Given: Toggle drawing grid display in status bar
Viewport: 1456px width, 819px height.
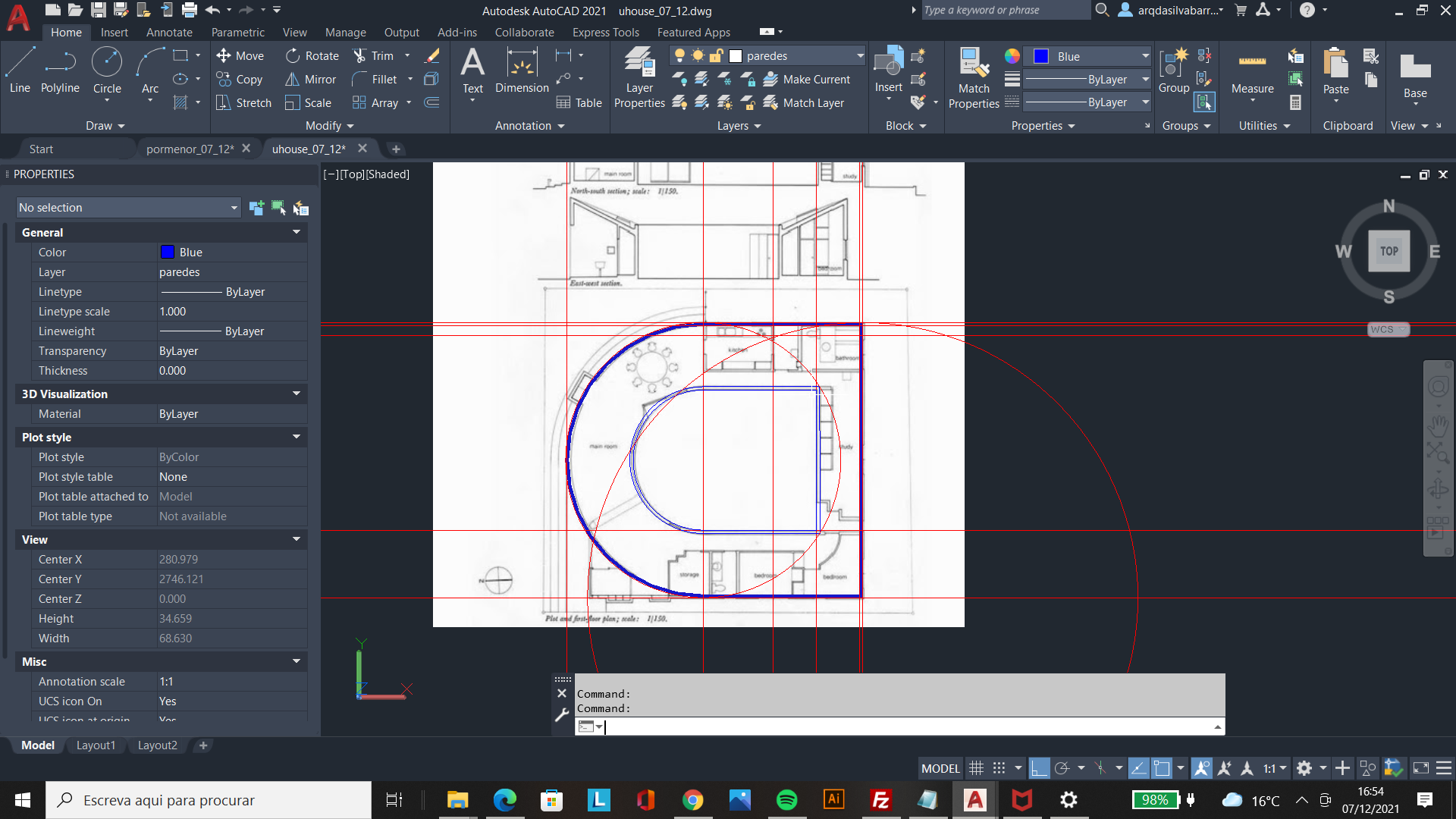Looking at the screenshot, I should 976,768.
